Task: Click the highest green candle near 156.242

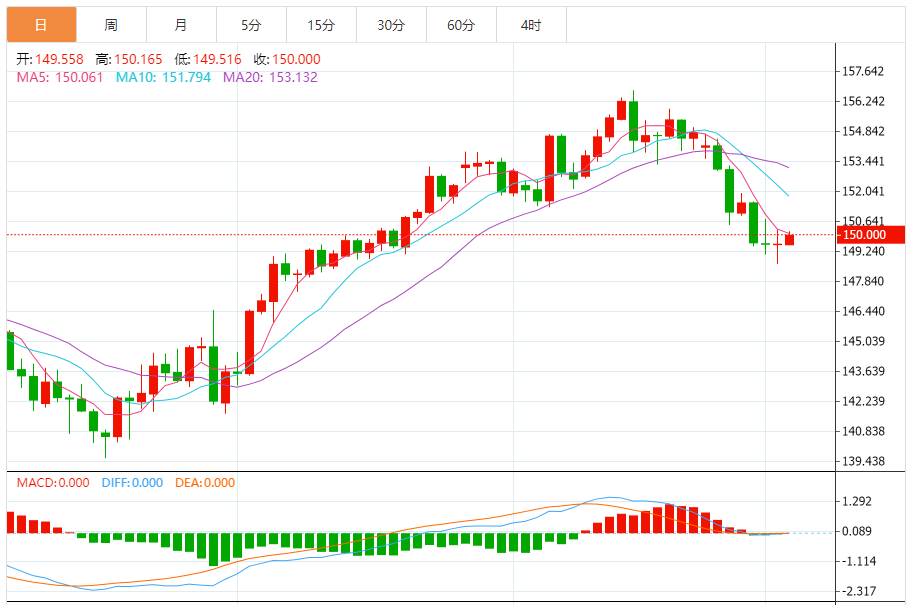Action: (x=633, y=120)
